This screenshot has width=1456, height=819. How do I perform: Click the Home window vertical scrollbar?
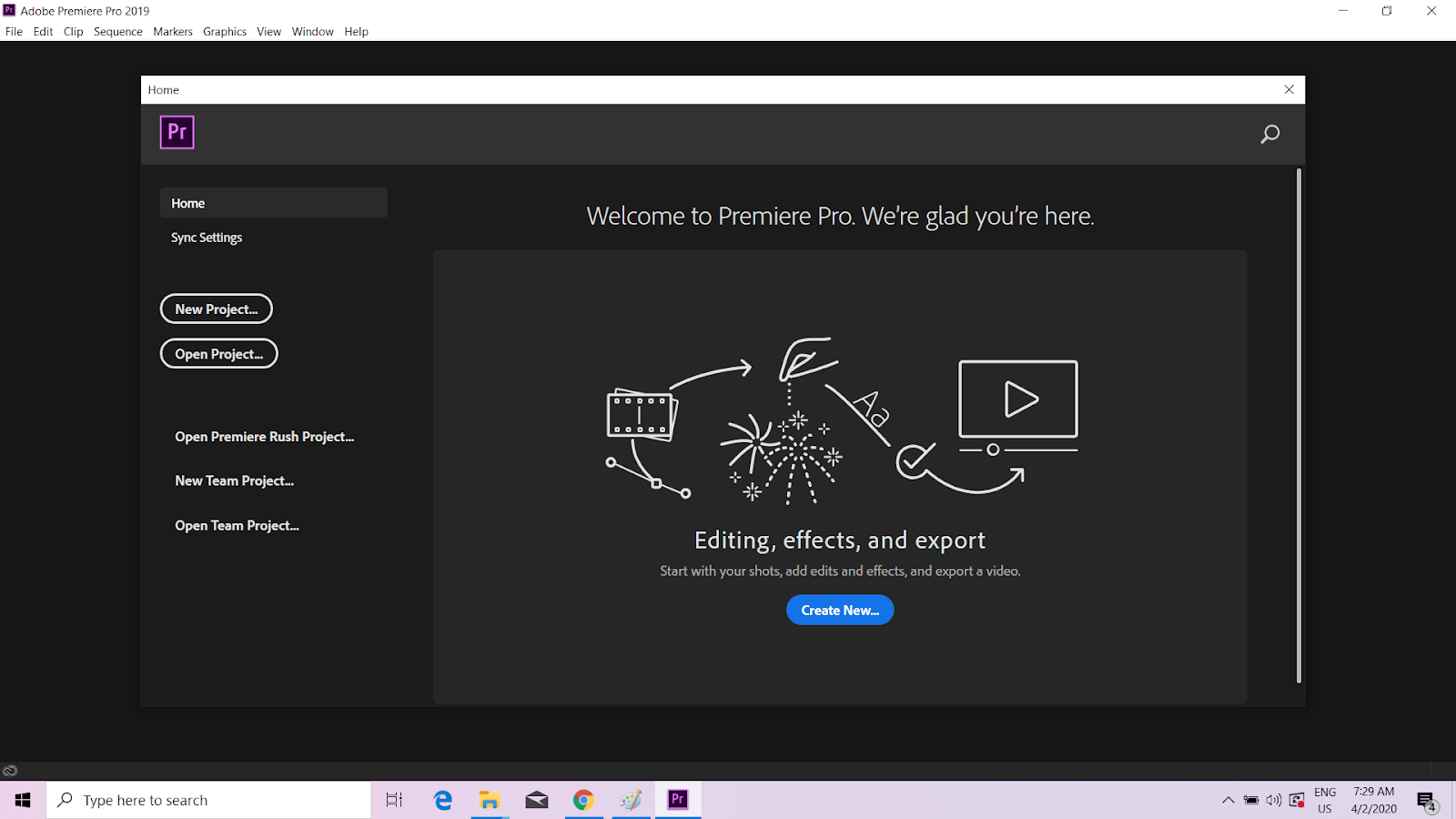tap(1299, 425)
